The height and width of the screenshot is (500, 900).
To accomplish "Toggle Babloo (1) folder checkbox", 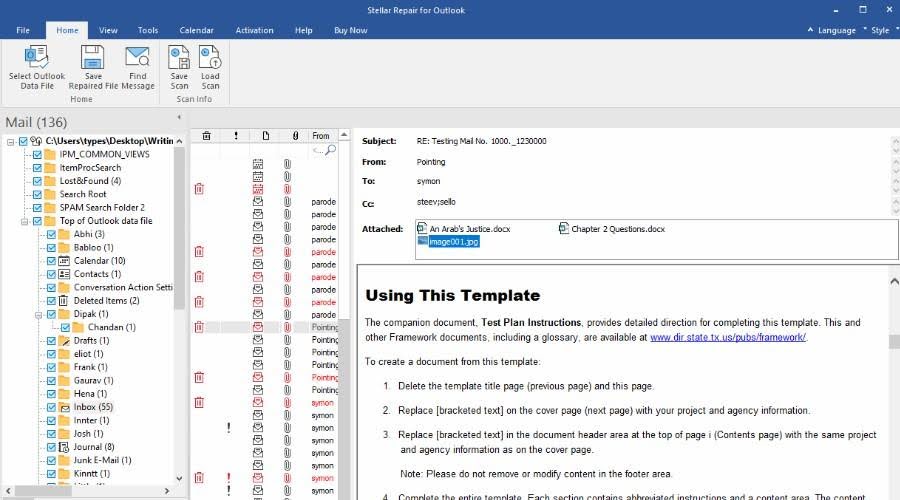I will [51, 247].
